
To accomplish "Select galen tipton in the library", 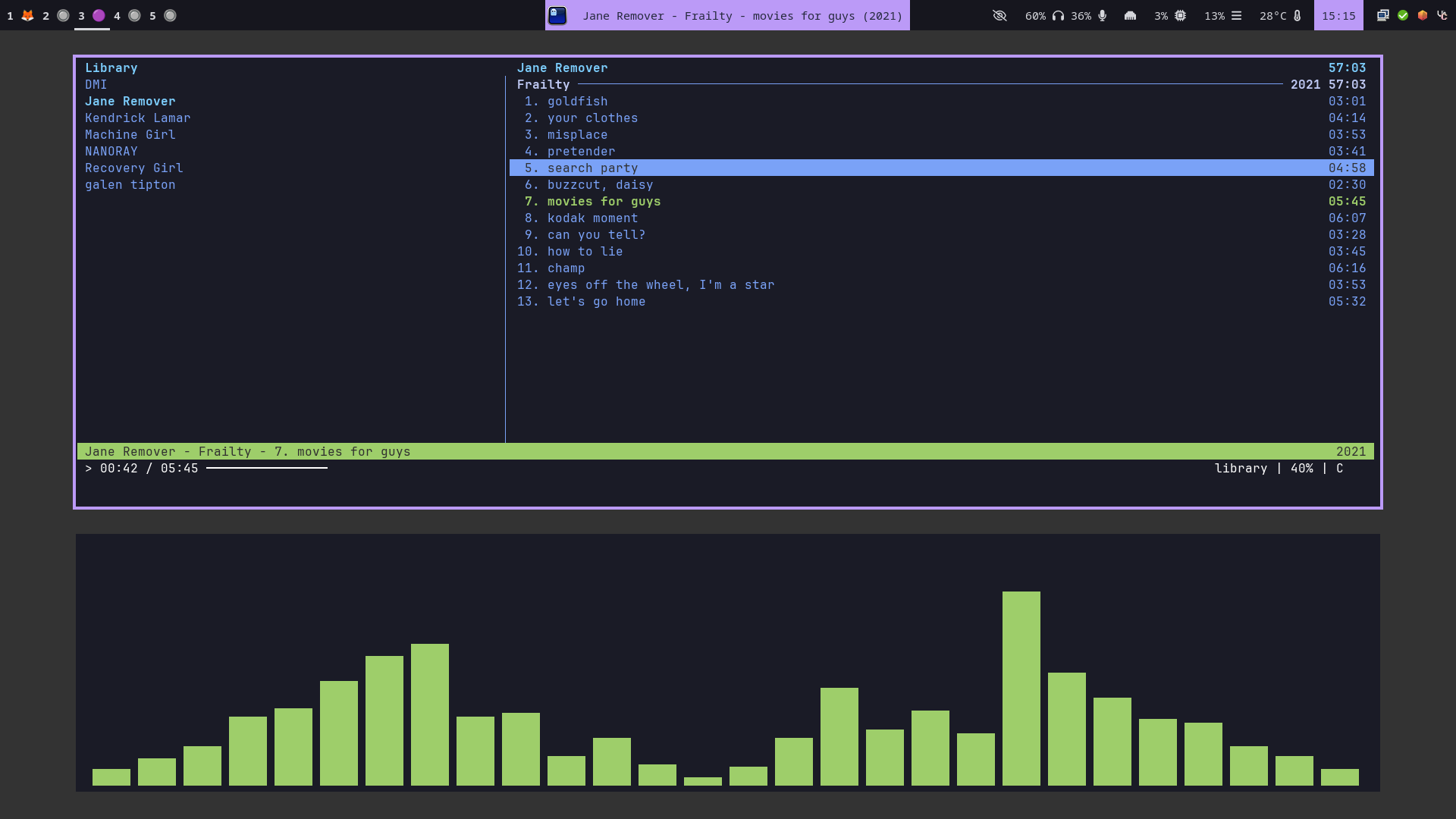I will 130,184.
